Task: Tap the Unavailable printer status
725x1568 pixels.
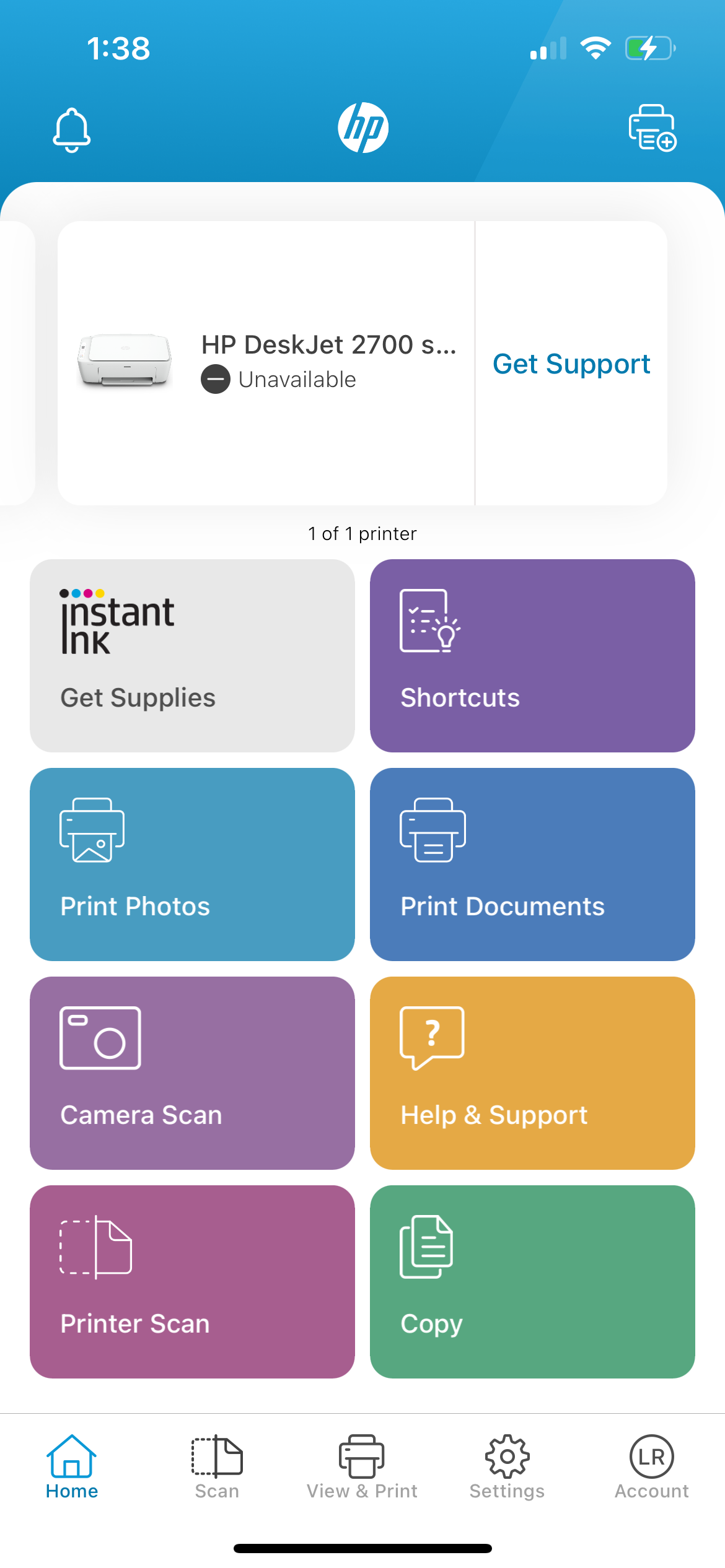Action: click(297, 380)
